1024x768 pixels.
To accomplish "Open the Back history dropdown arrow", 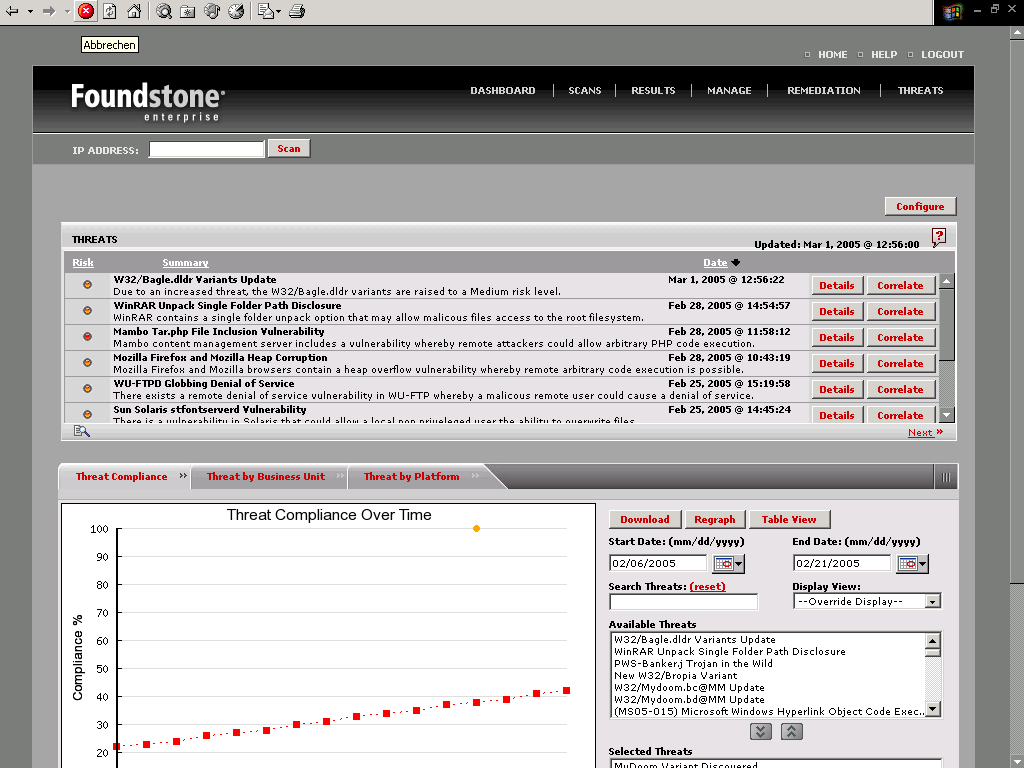I will tap(30, 12).
